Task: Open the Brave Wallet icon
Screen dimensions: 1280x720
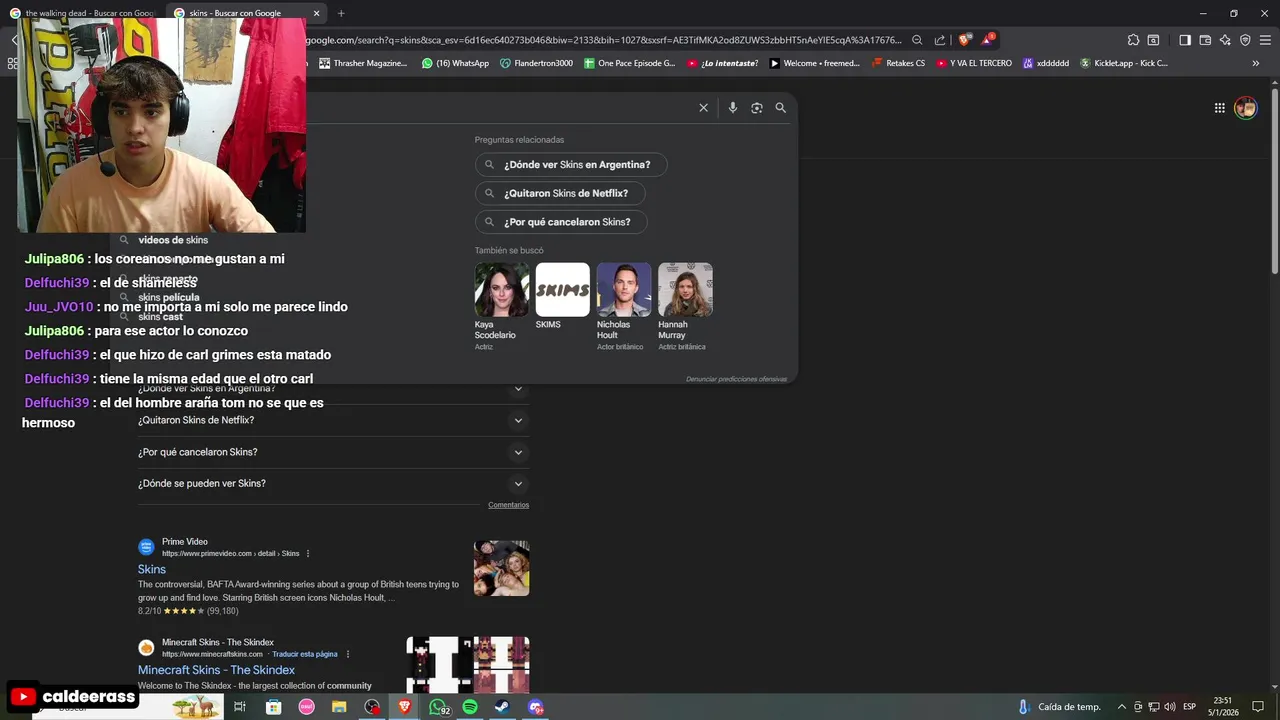Action: (1205, 40)
